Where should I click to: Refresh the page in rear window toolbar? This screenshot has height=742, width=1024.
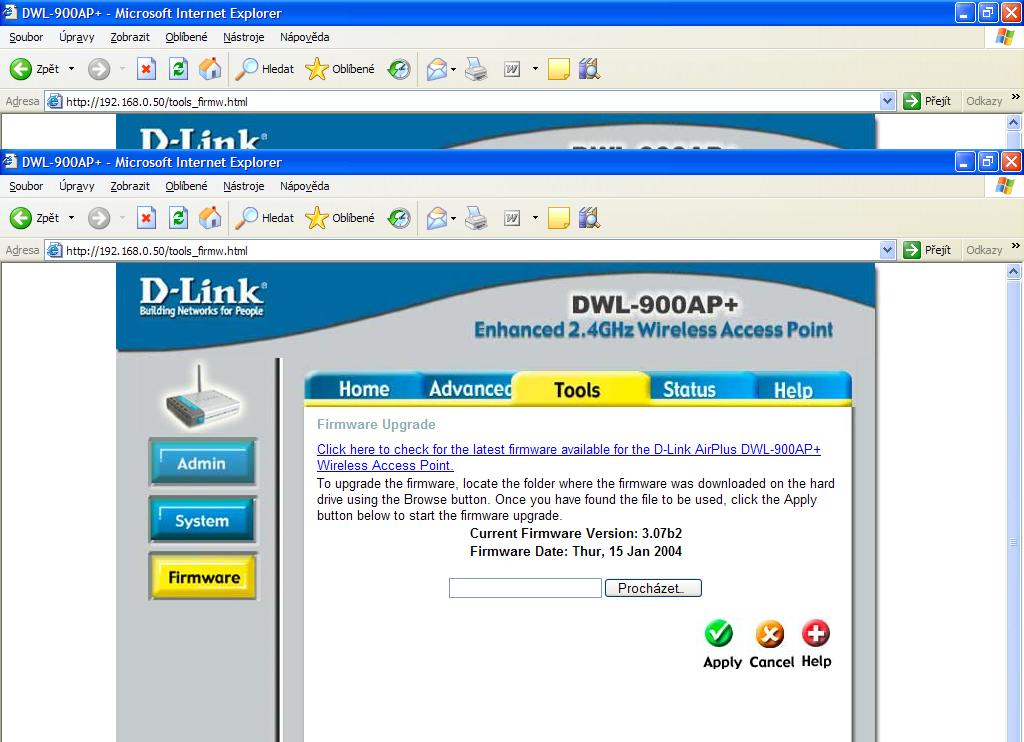click(178, 69)
